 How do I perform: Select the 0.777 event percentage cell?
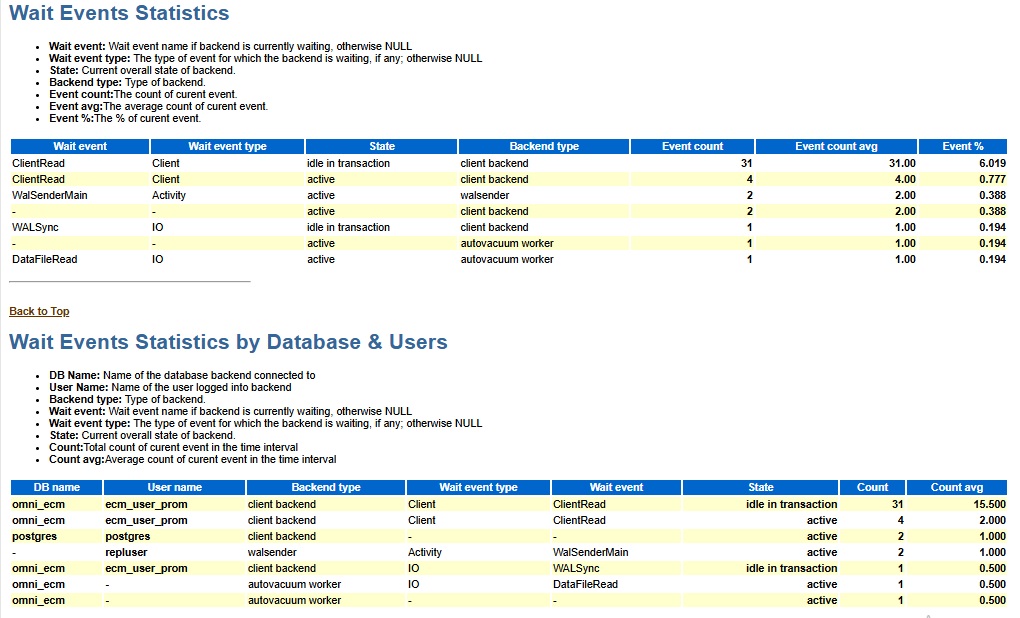[991, 179]
